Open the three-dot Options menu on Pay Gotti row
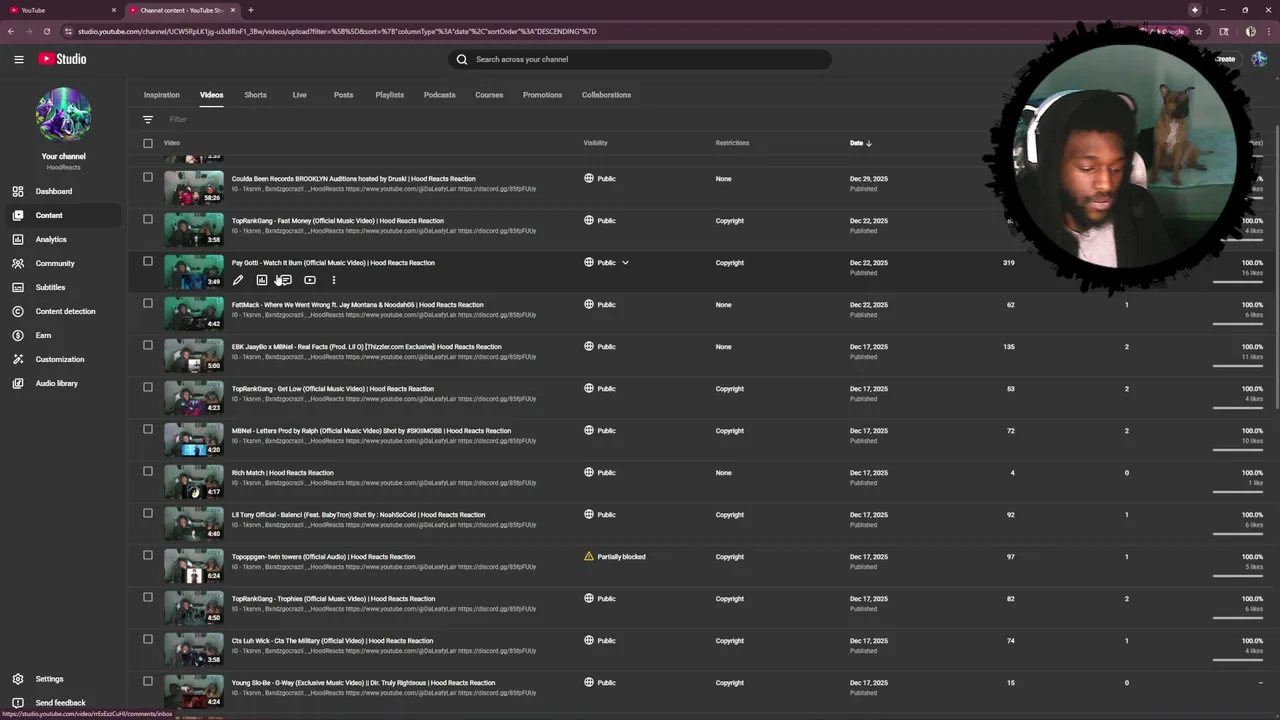This screenshot has height=720, width=1280. click(334, 281)
